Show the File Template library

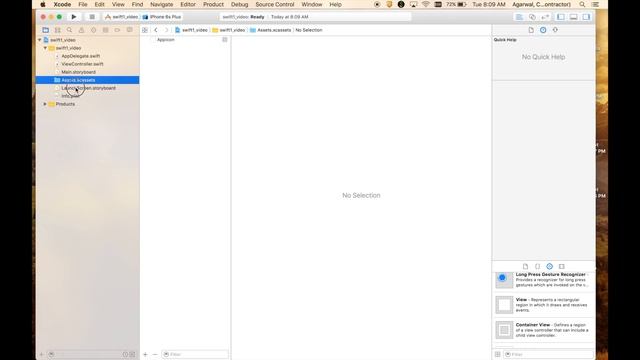(525, 266)
